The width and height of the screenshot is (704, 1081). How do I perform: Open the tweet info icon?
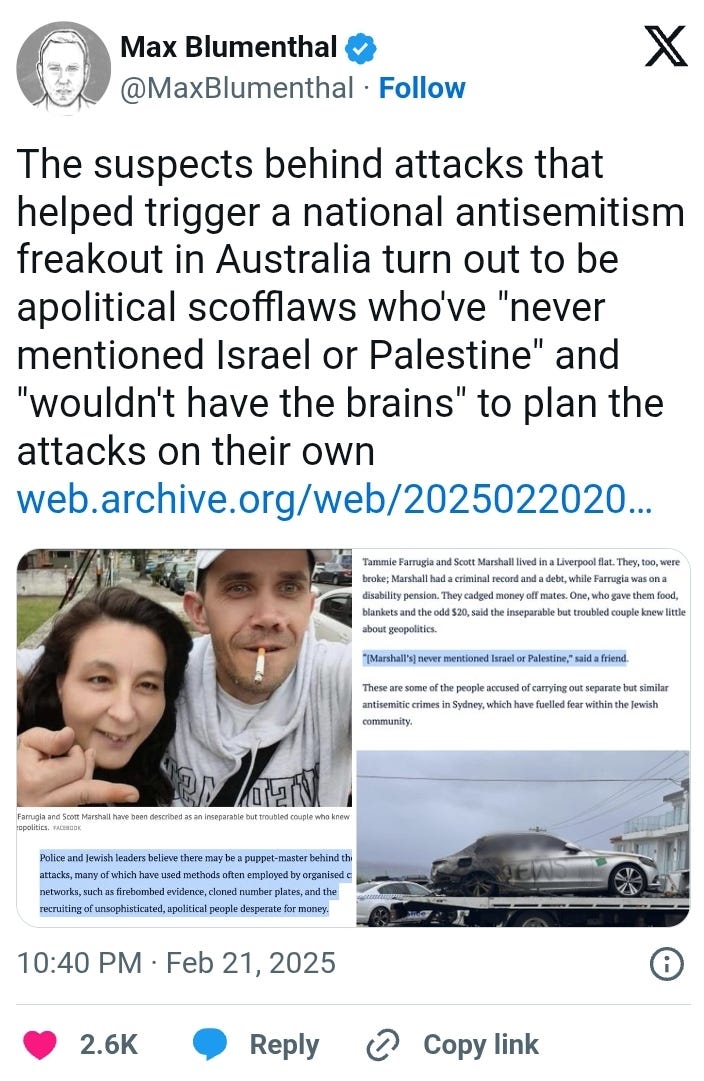point(667,964)
